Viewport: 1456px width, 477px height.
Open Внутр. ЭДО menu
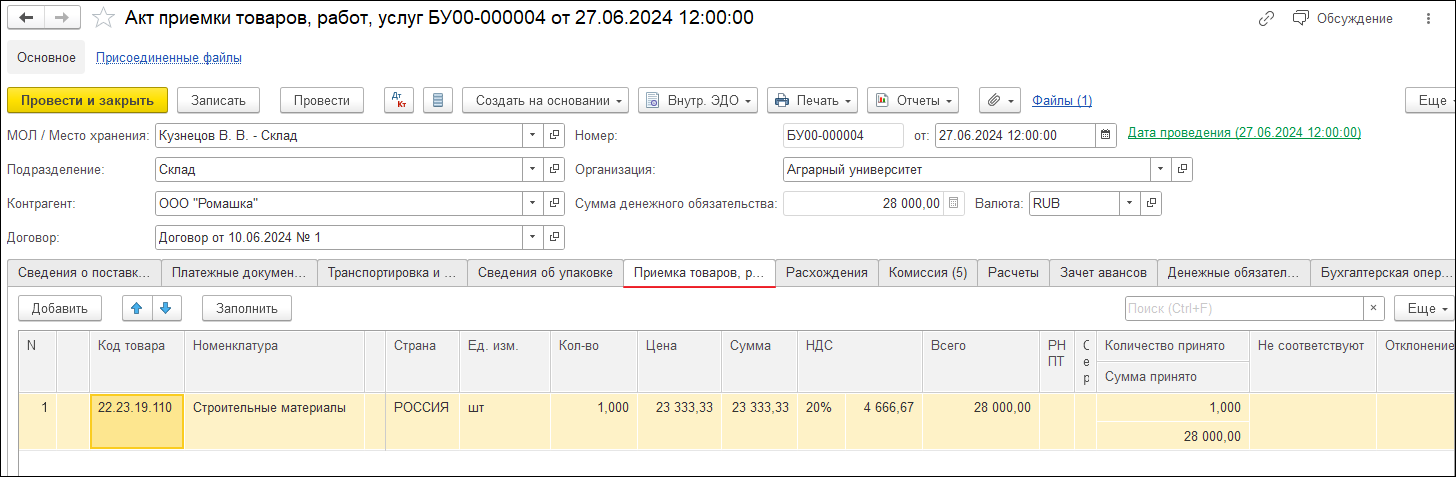[x=698, y=100]
